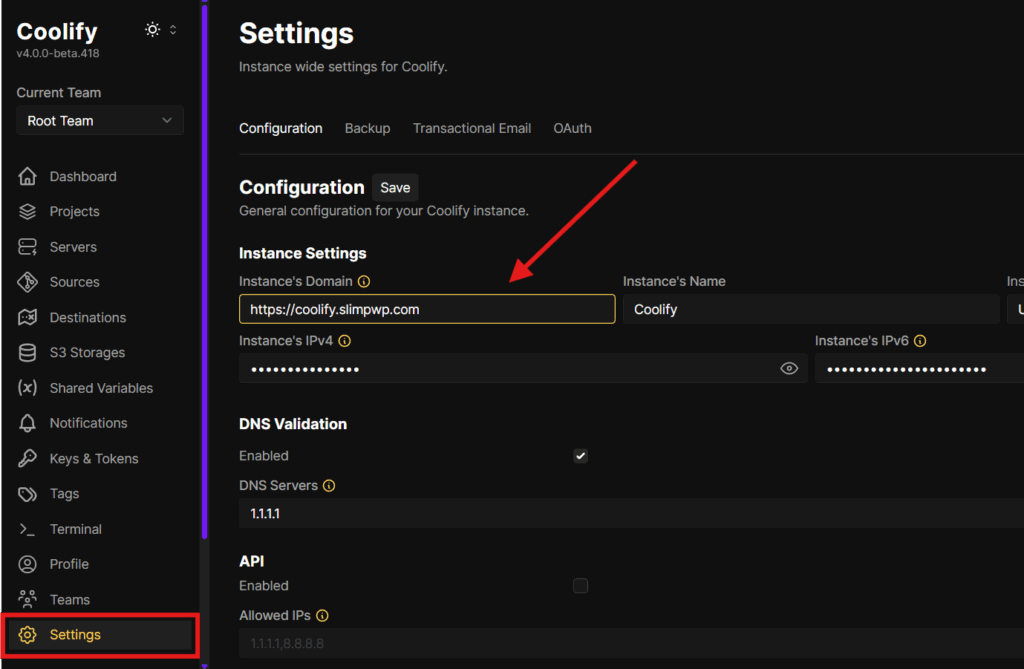Open Servers menu item

(73, 247)
